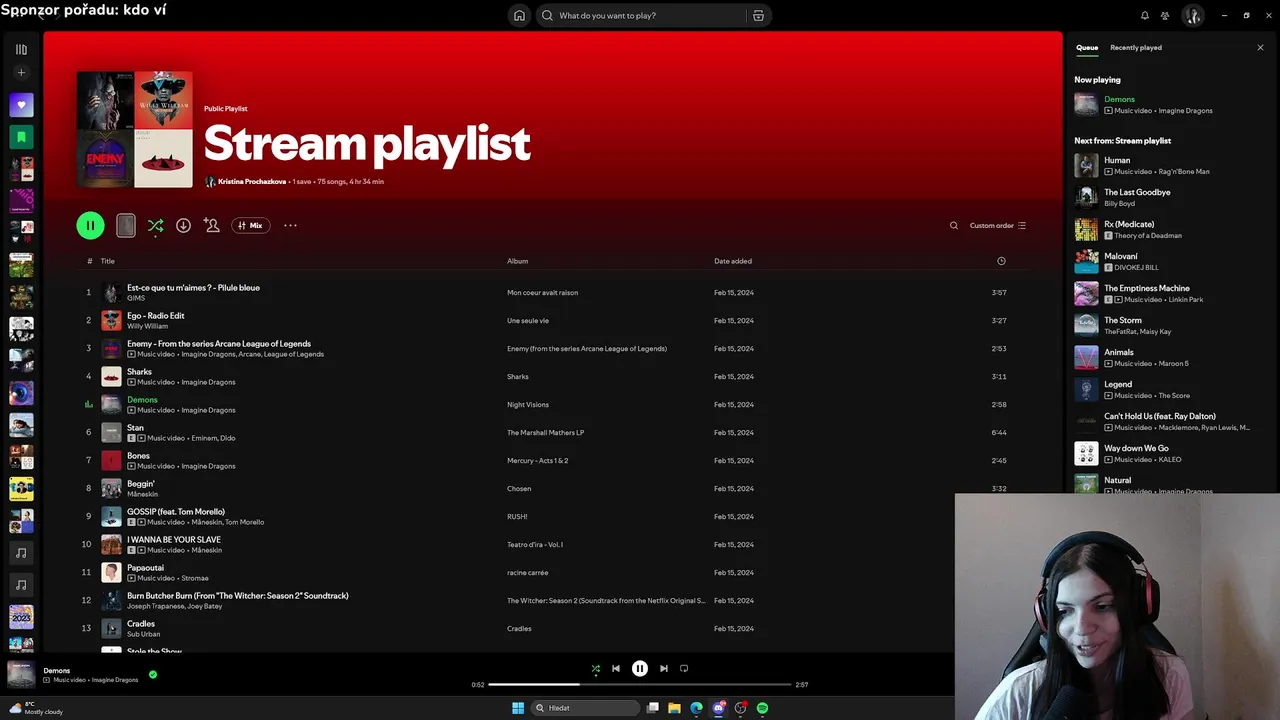Search within the playlist
Viewport: 1280px width, 720px height.
coord(954,225)
